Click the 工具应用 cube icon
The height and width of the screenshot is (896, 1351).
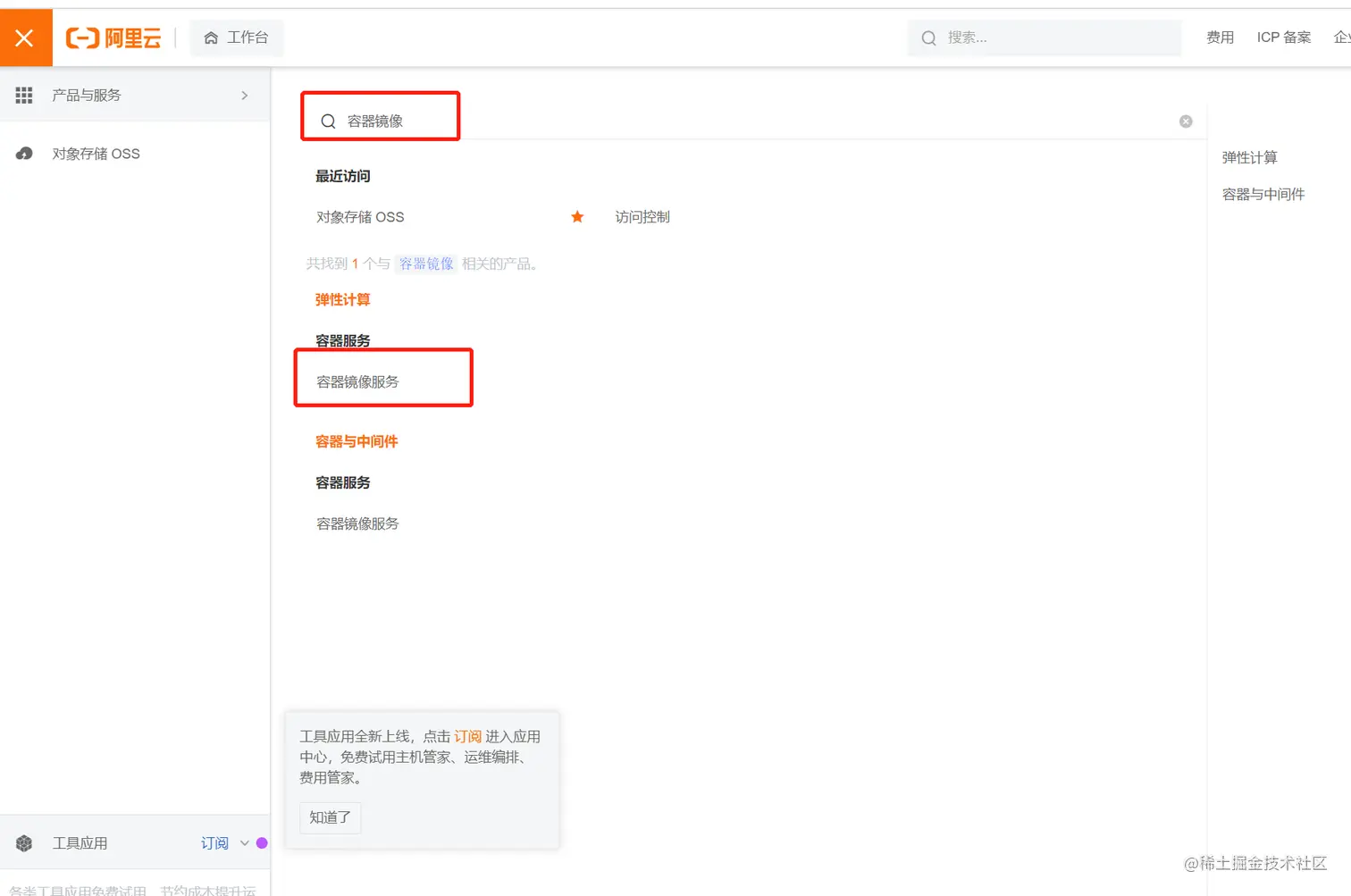click(x=24, y=843)
